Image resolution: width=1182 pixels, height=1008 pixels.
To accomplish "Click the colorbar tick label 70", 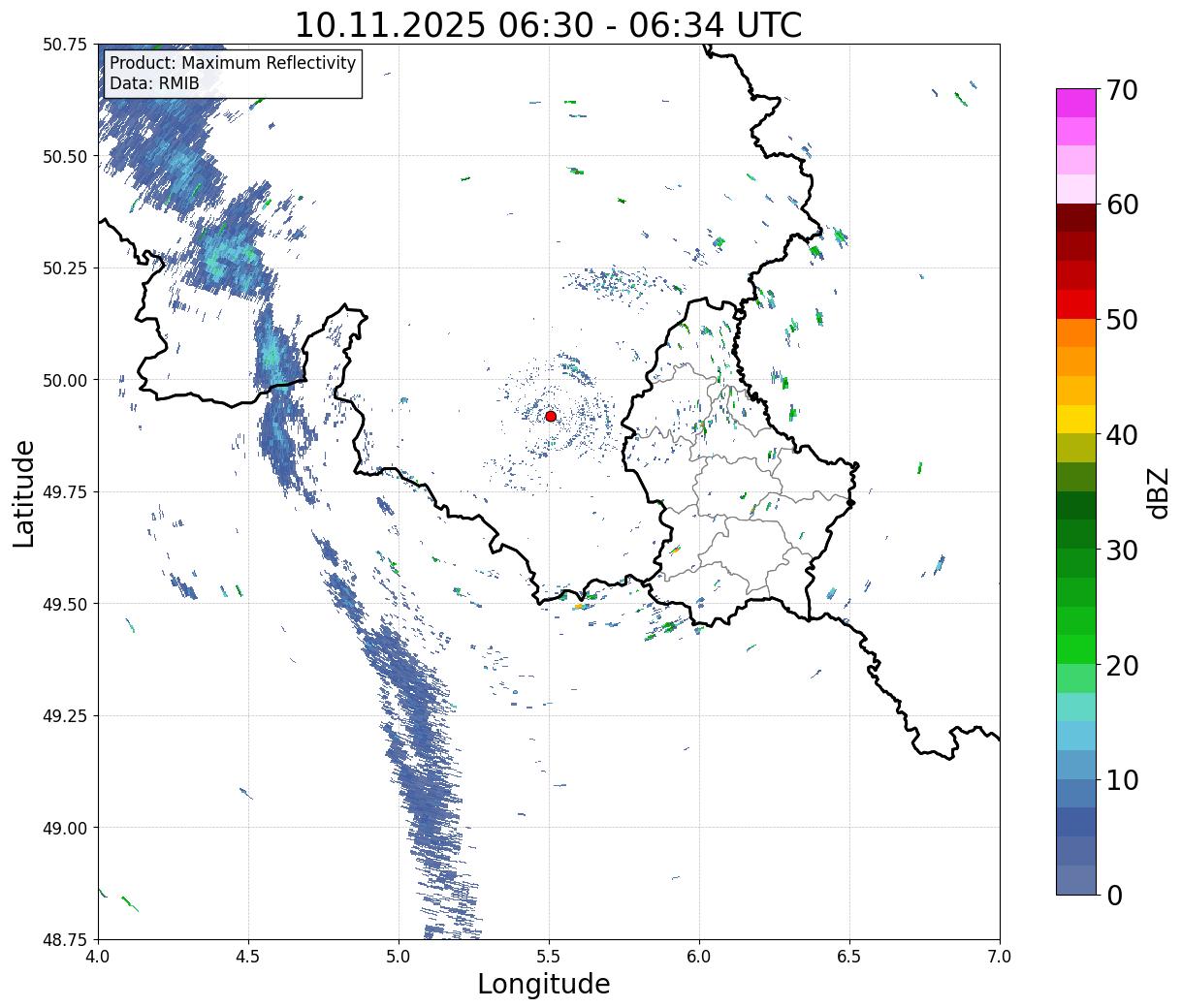I will 1121,90.
